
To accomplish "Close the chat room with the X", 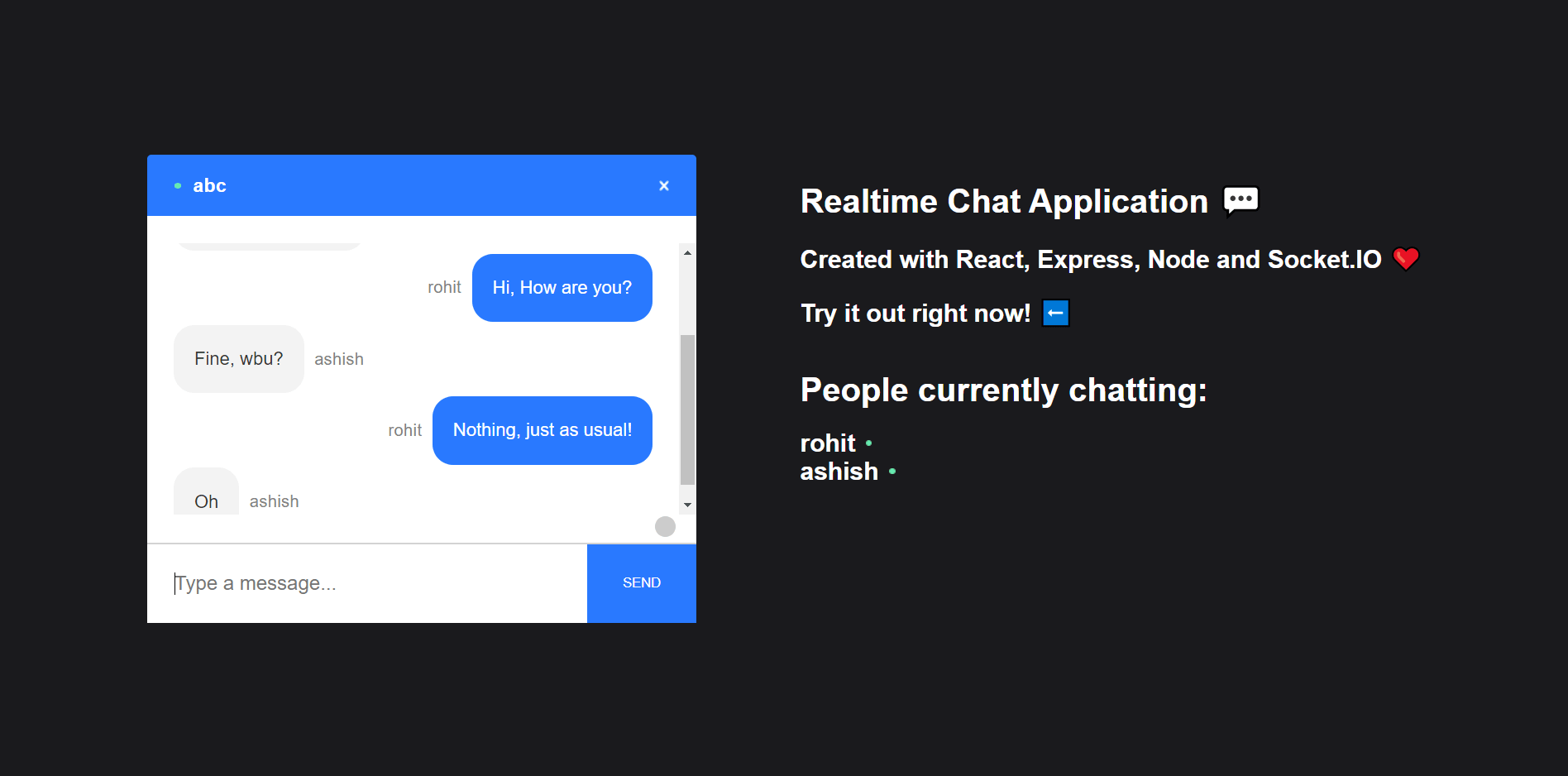I will (x=664, y=185).
